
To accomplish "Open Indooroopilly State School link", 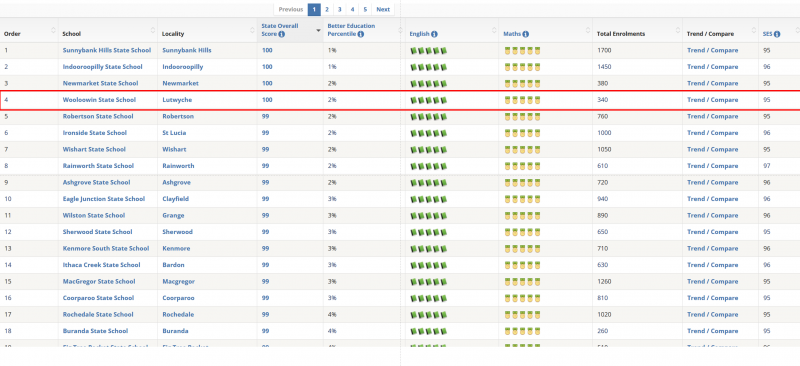I will (x=103, y=67).
